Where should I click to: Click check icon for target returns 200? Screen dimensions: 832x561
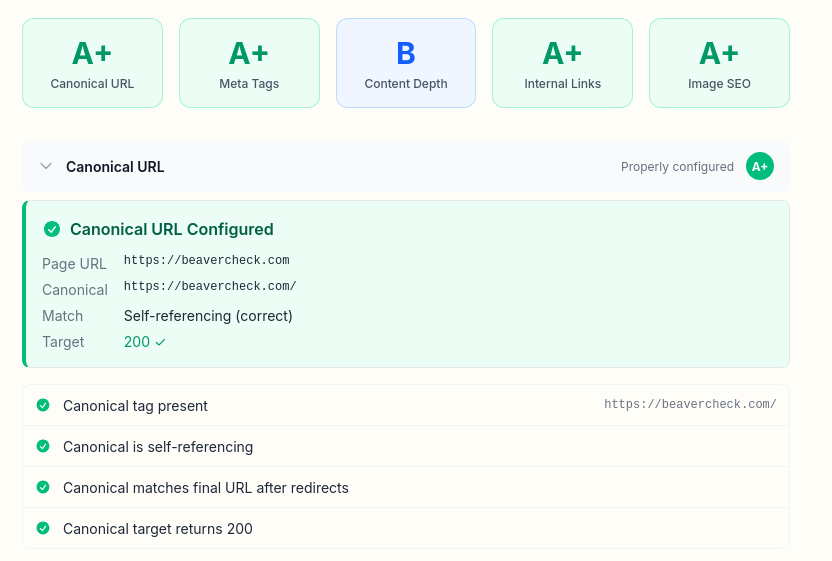(43, 528)
